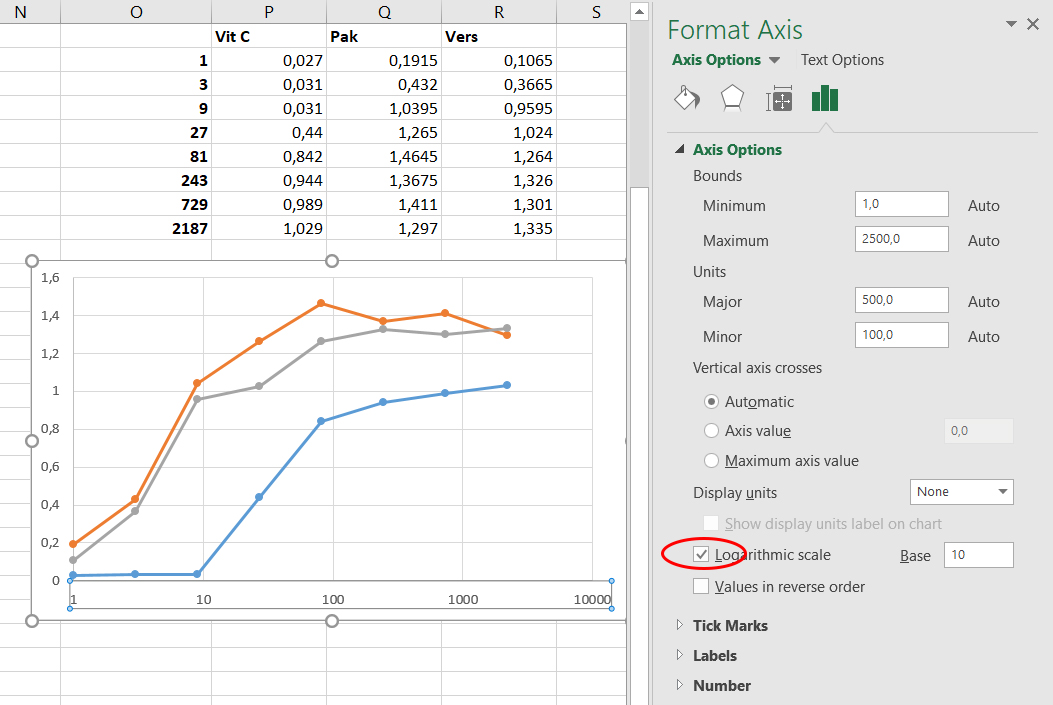The height and width of the screenshot is (705, 1053).
Task: Open the Format Axis pane options arrow
Action: (x=1012, y=24)
